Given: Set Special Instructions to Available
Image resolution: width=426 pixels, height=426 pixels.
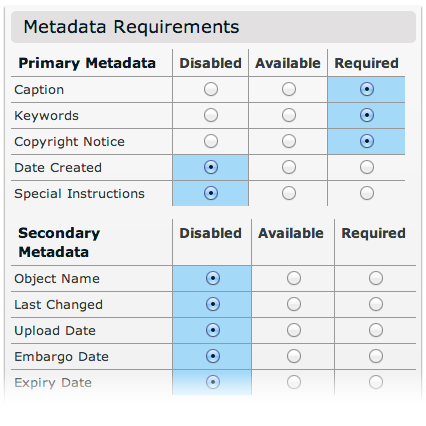Looking at the screenshot, I should pyautogui.click(x=289, y=193).
